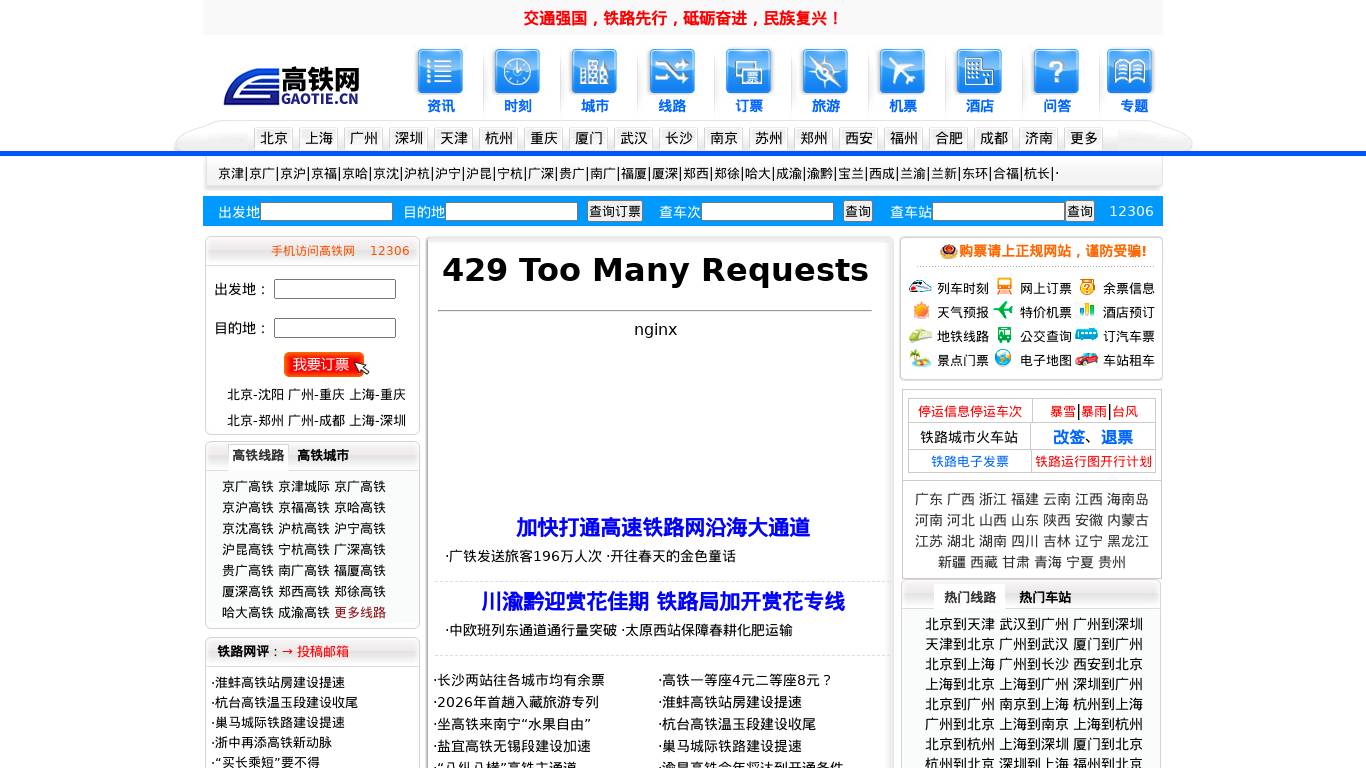Screen dimensions: 1366x768
Task: Click the 机票 airplane flight icon
Action: (x=902, y=72)
